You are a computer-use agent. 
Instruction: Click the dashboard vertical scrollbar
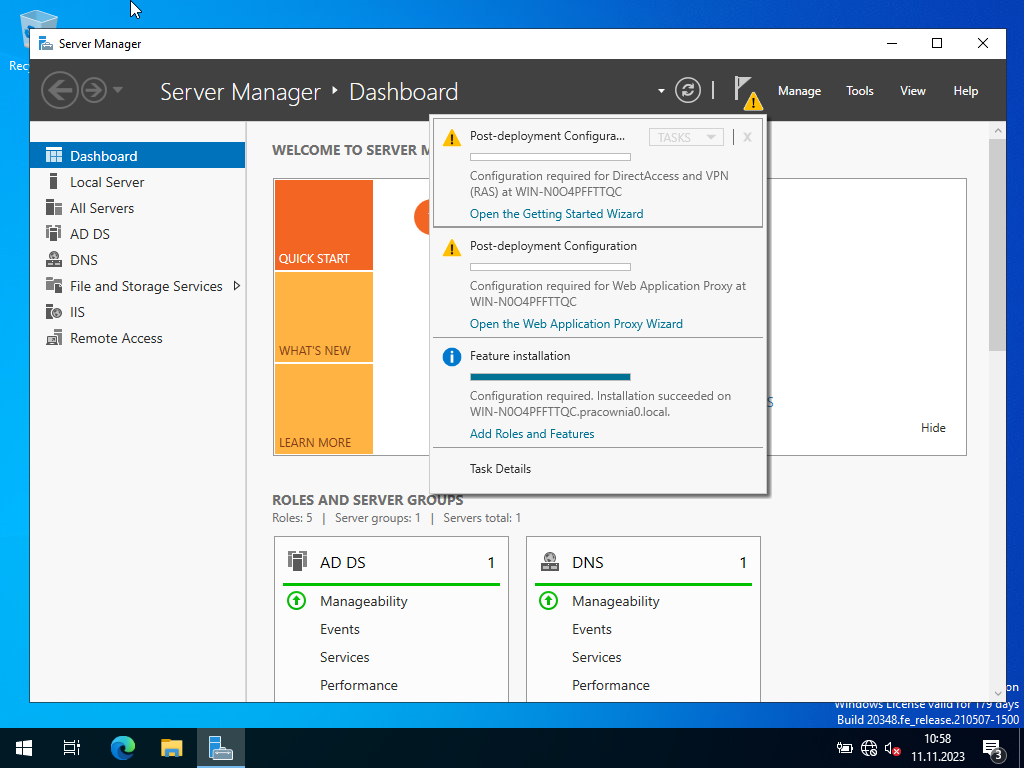coord(997,245)
